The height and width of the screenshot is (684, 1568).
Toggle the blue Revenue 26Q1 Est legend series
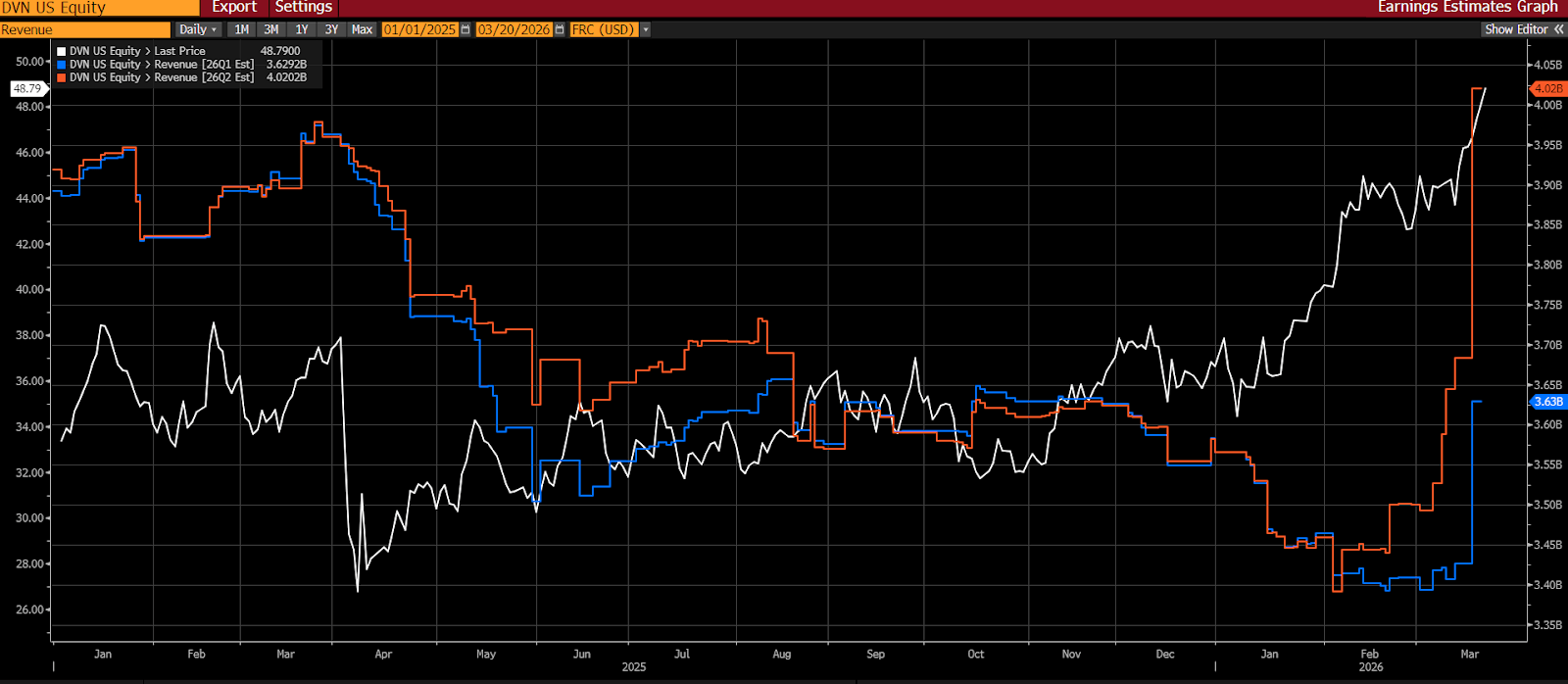point(62,65)
